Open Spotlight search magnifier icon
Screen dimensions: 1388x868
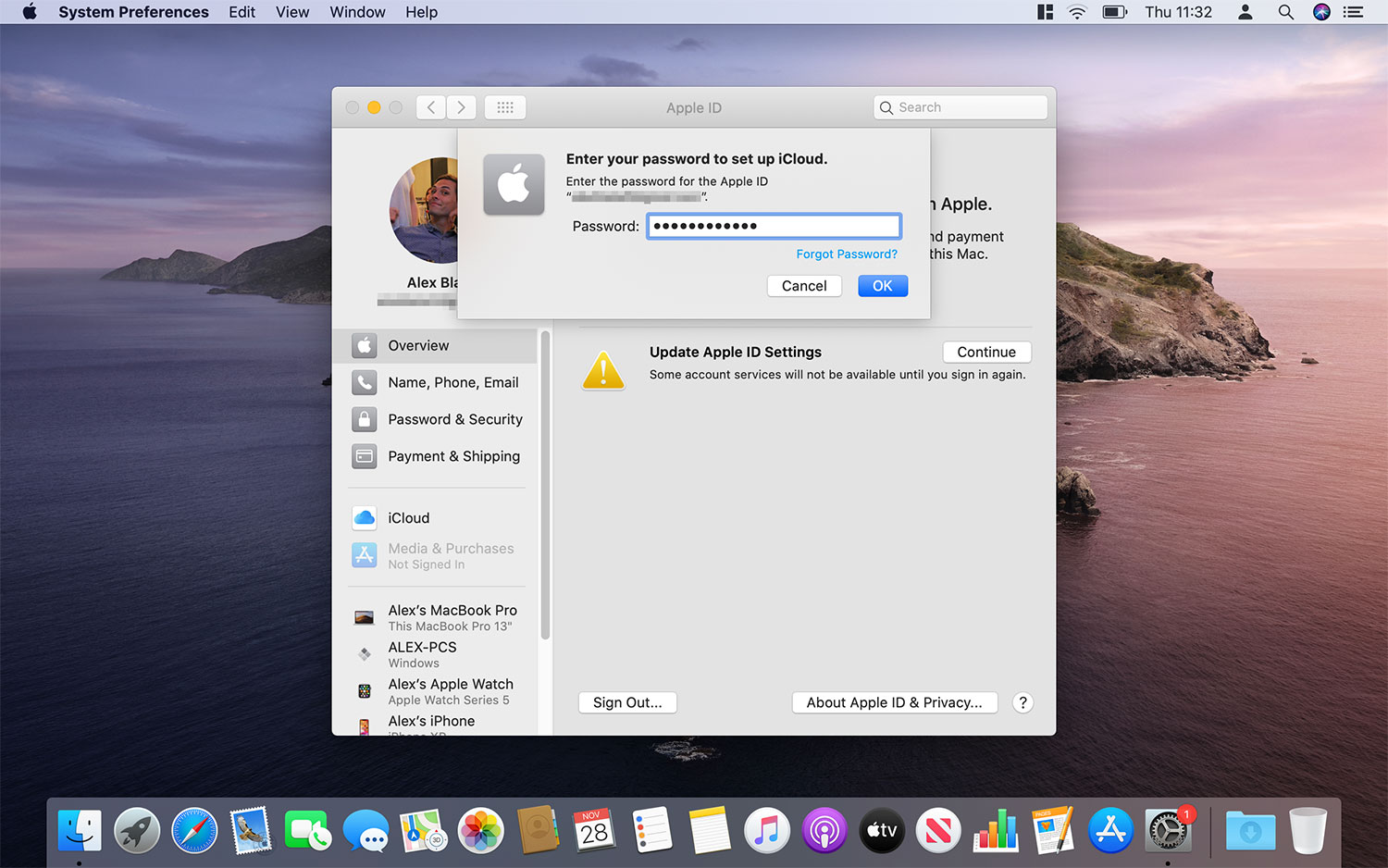(1285, 12)
